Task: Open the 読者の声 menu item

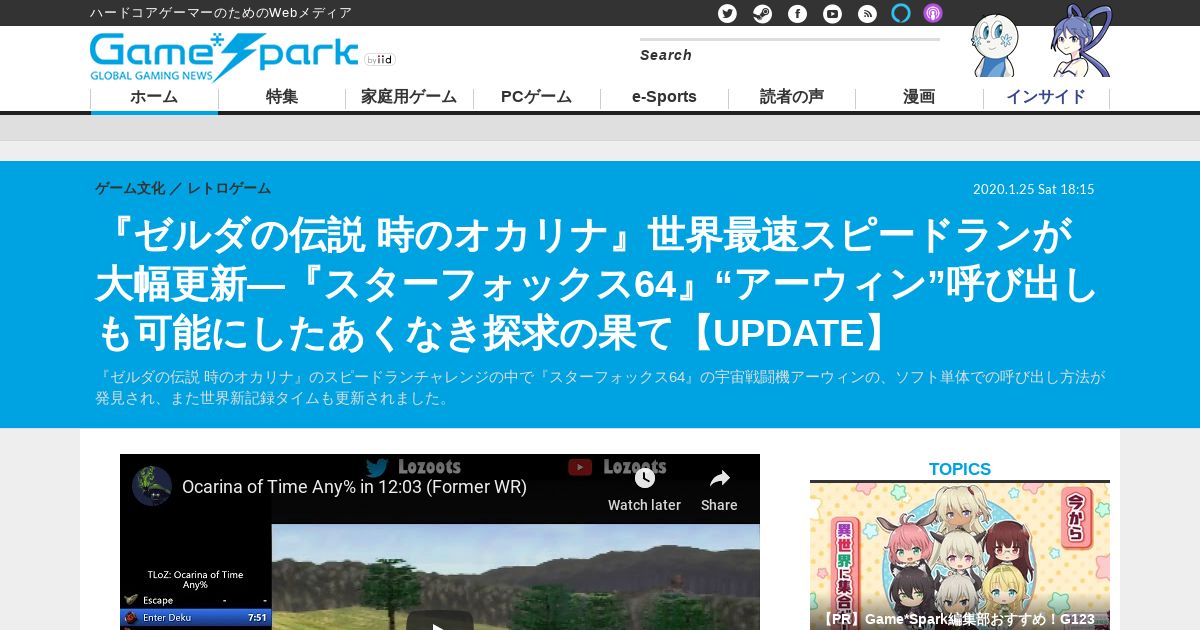Action: coord(792,97)
